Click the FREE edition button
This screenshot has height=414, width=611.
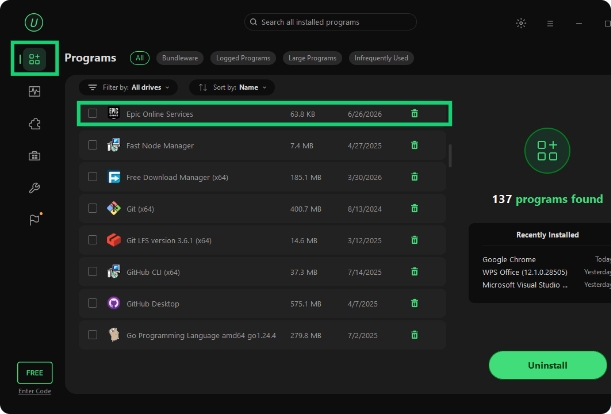(x=35, y=373)
